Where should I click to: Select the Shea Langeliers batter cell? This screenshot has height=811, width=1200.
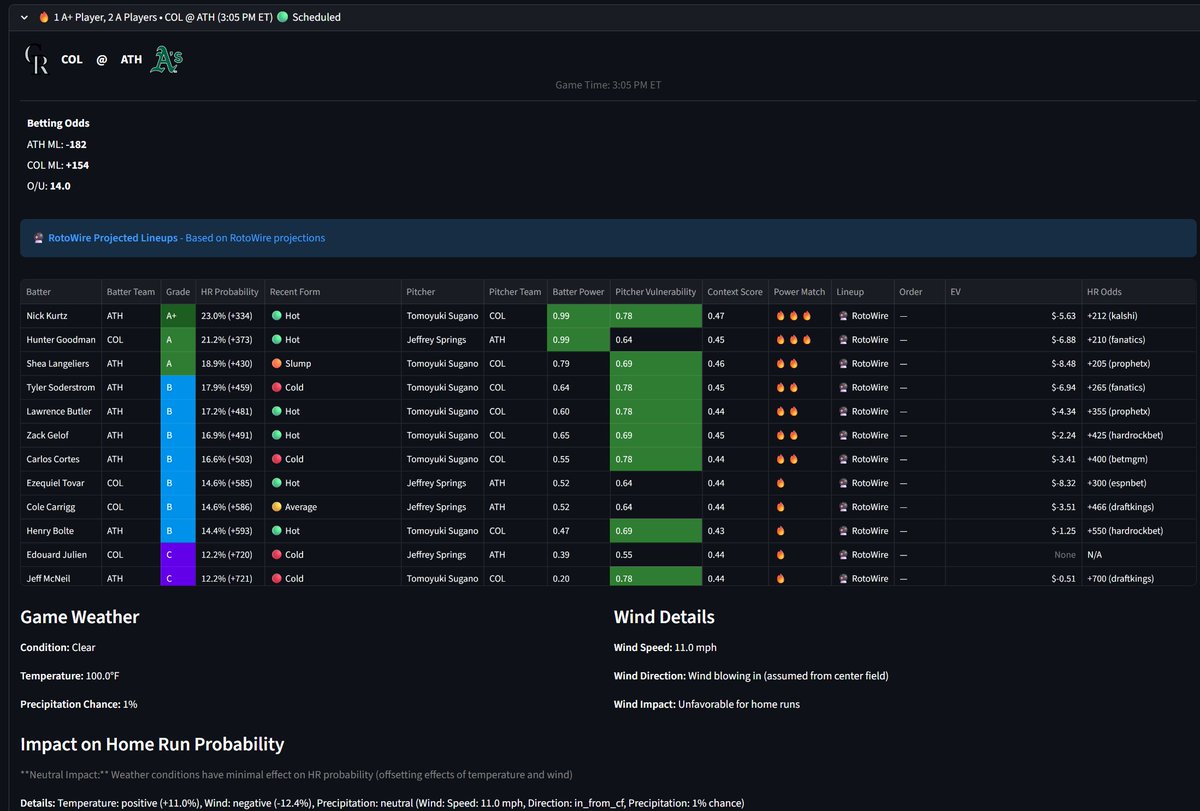[61, 363]
